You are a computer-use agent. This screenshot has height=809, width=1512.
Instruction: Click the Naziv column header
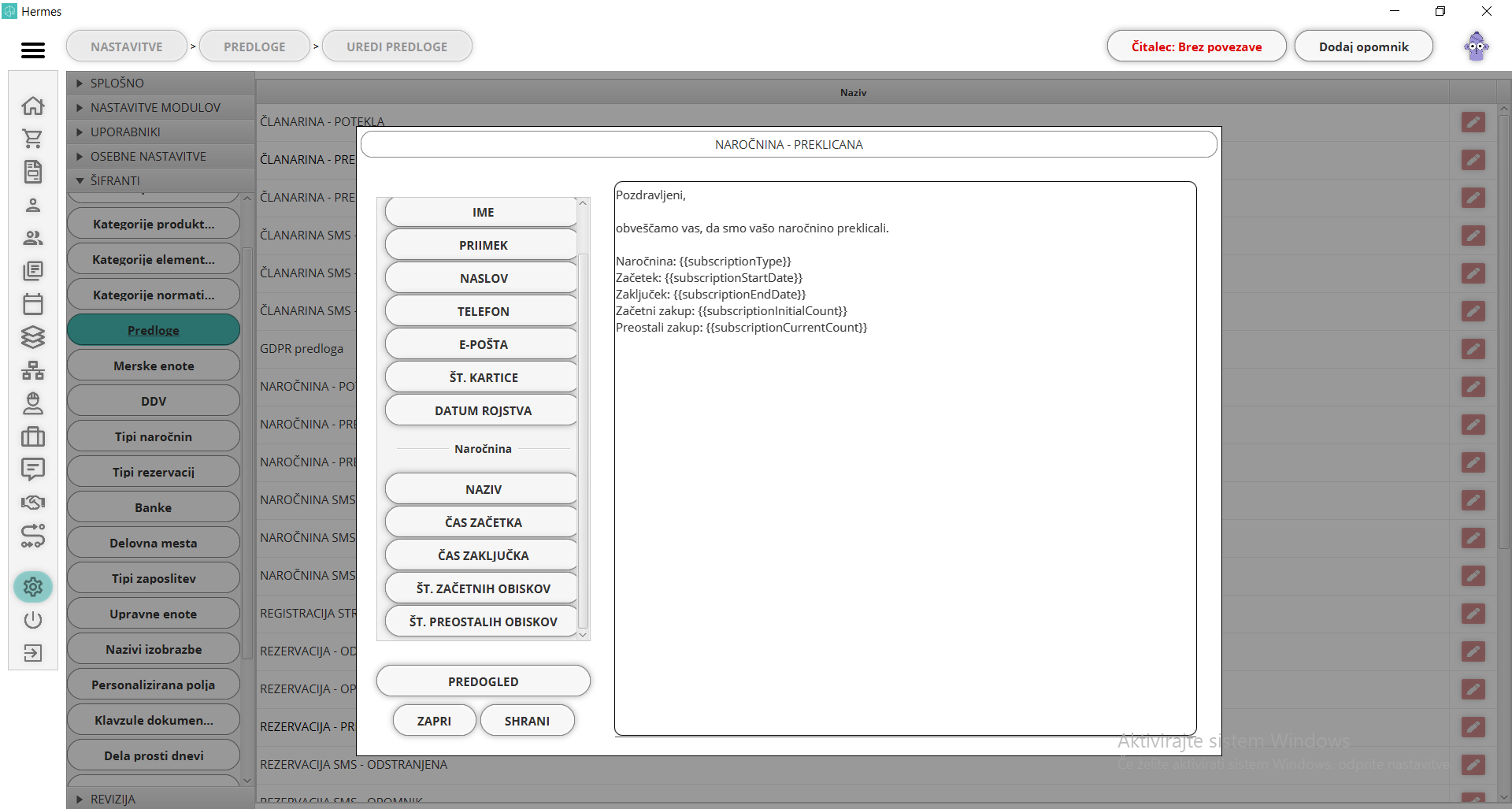pyautogui.click(x=853, y=92)
